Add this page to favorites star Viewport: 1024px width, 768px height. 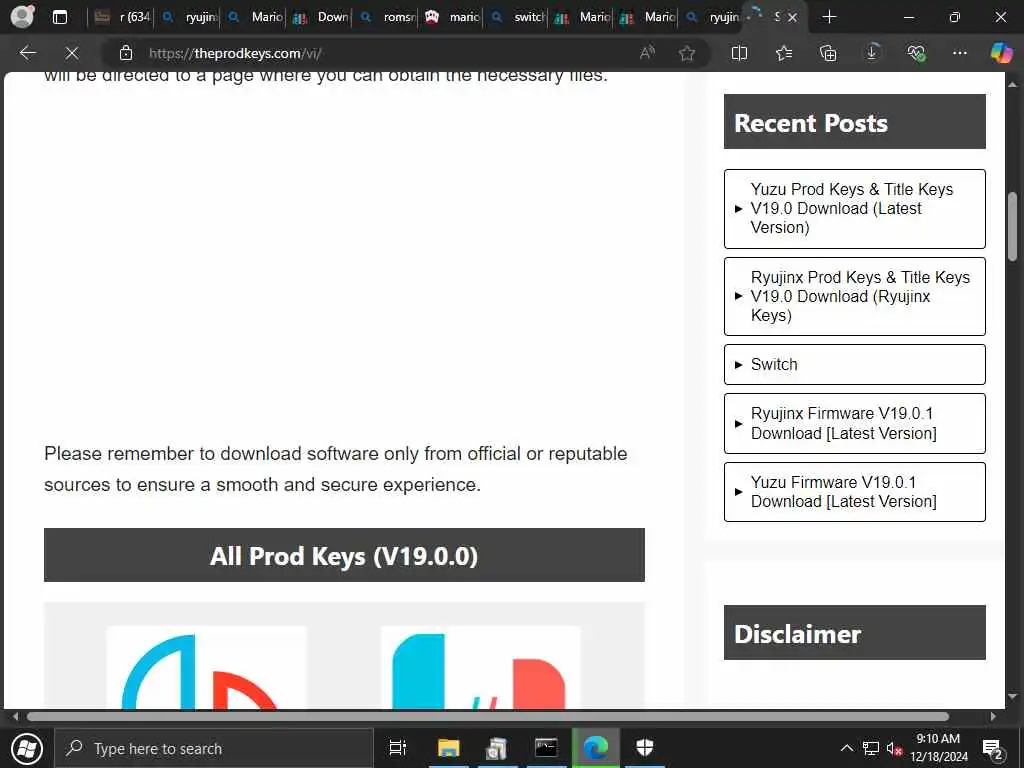point(686,53)
